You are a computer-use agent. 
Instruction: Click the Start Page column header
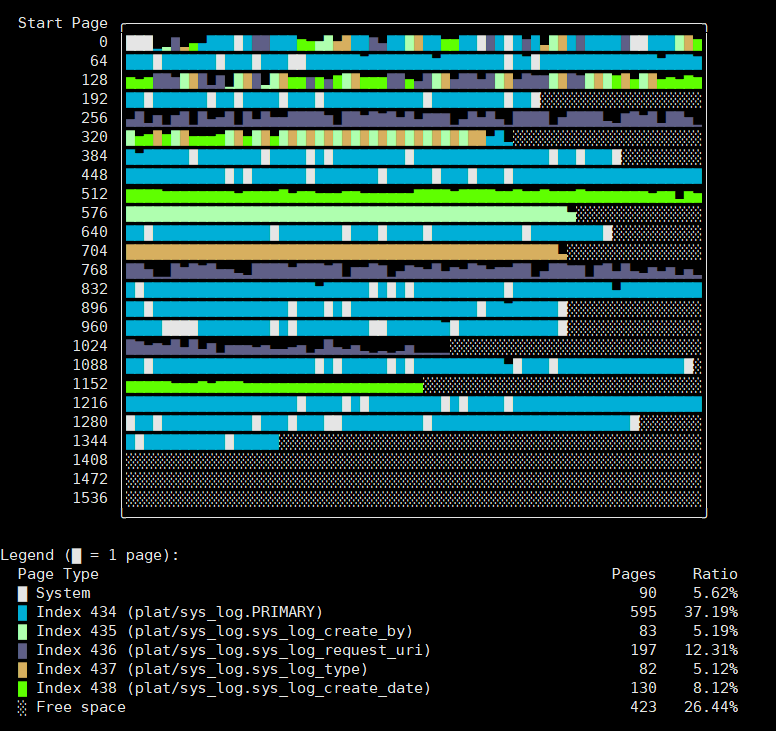tap(62, 23)
